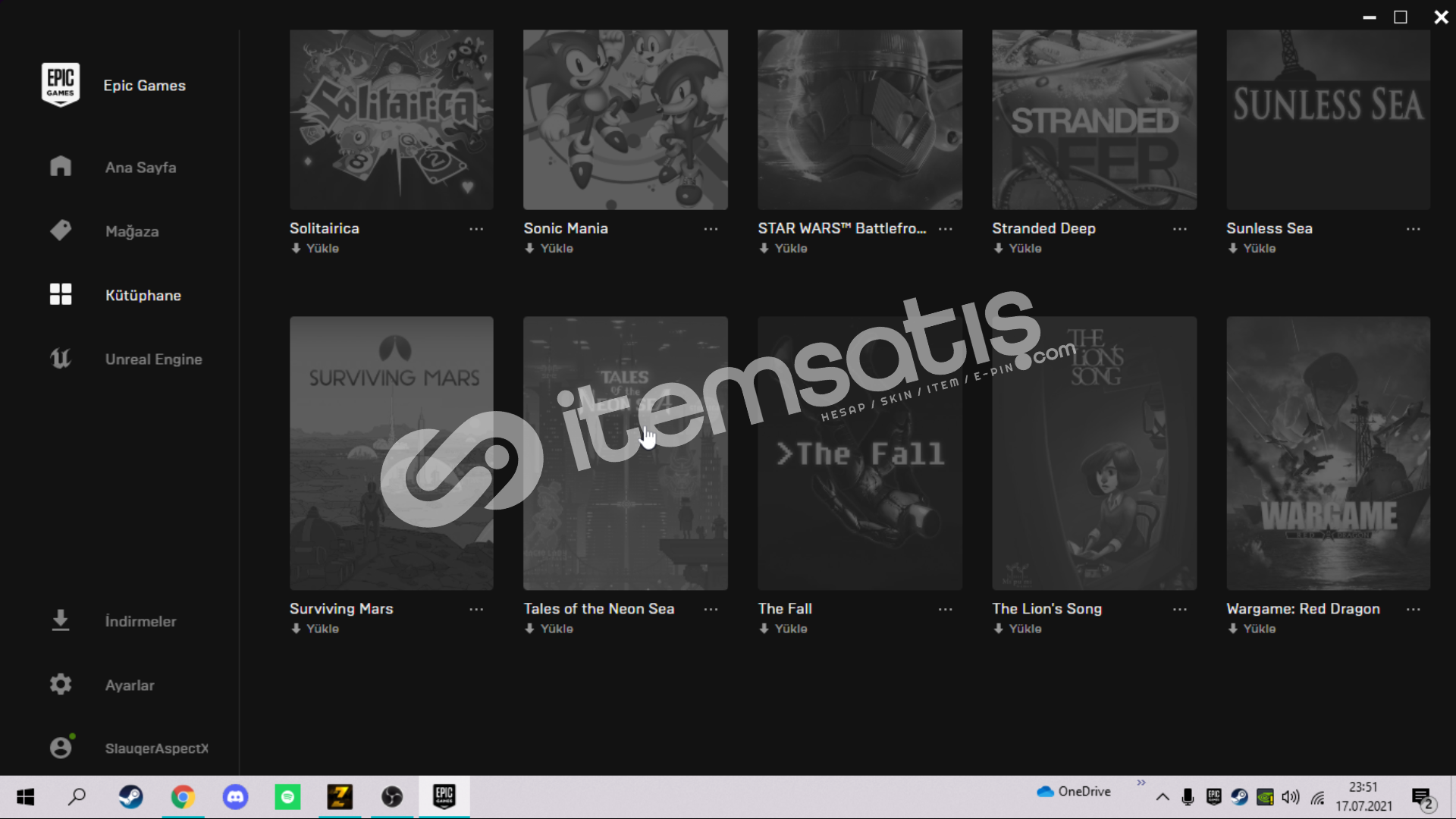This screenshot has height=819, width=1456.
Task: Select the STAR WARS Battlefront cover thumbnail
Action: point(860,120)
